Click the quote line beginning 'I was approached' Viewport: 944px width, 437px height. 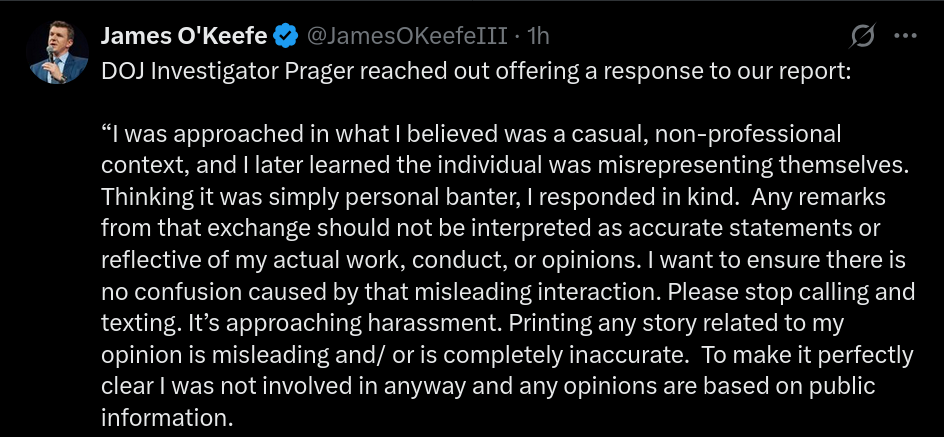470,133
